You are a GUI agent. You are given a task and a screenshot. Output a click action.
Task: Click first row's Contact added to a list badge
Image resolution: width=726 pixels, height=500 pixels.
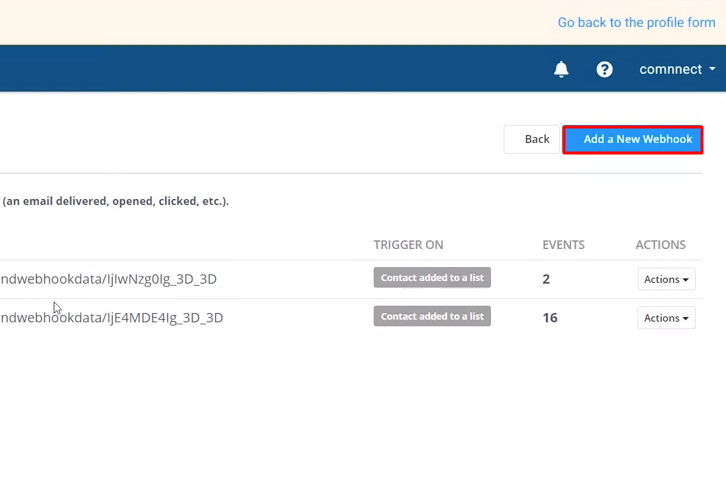pyautogui.click(x=432, y=278)
